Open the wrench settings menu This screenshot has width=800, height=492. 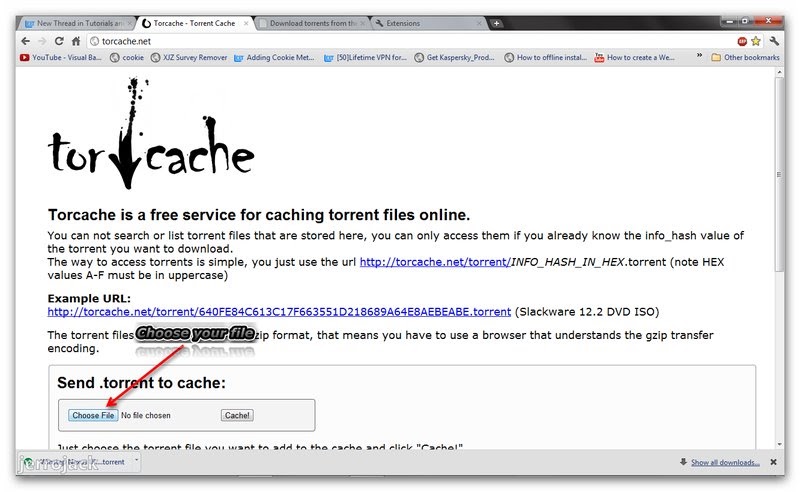tap(773, 41)
